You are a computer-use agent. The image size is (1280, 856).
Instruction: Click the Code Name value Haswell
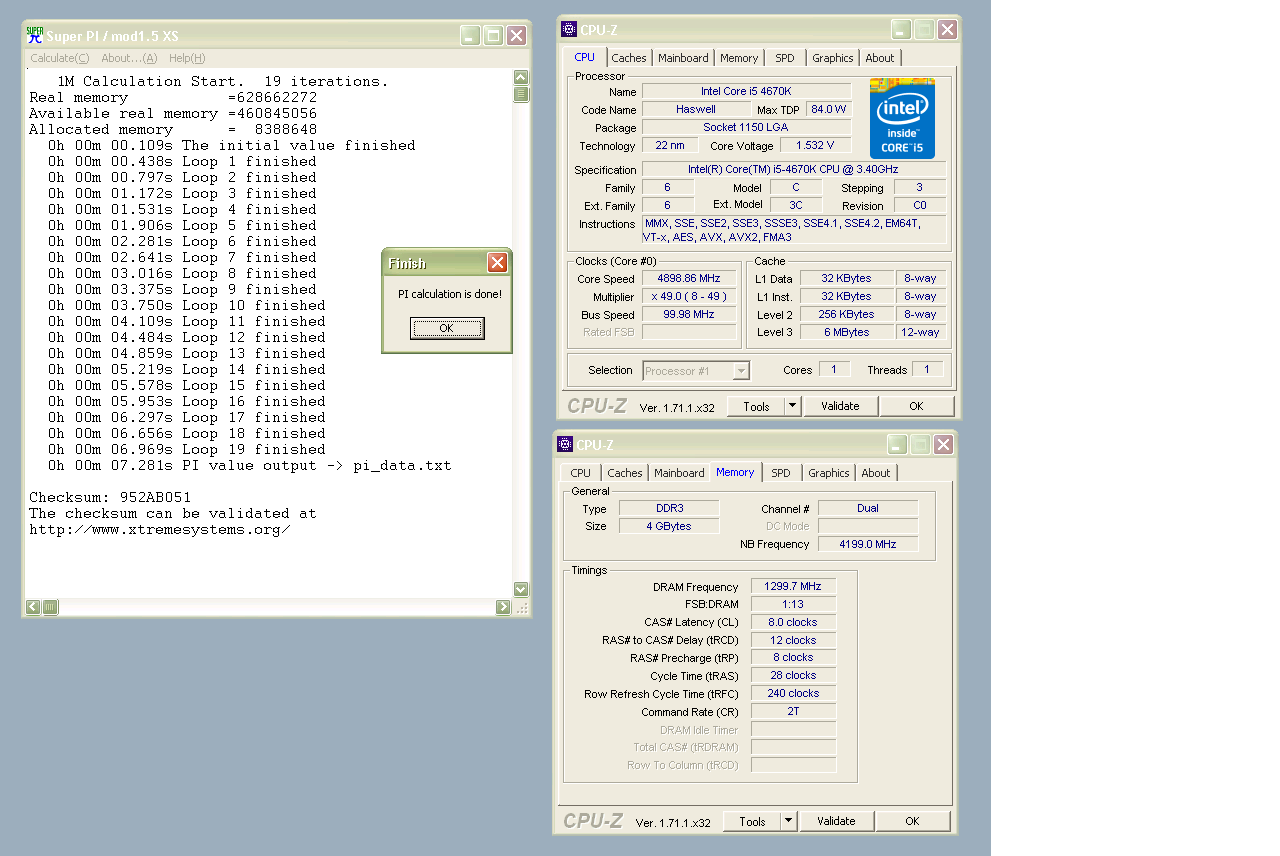click(696, 109)
